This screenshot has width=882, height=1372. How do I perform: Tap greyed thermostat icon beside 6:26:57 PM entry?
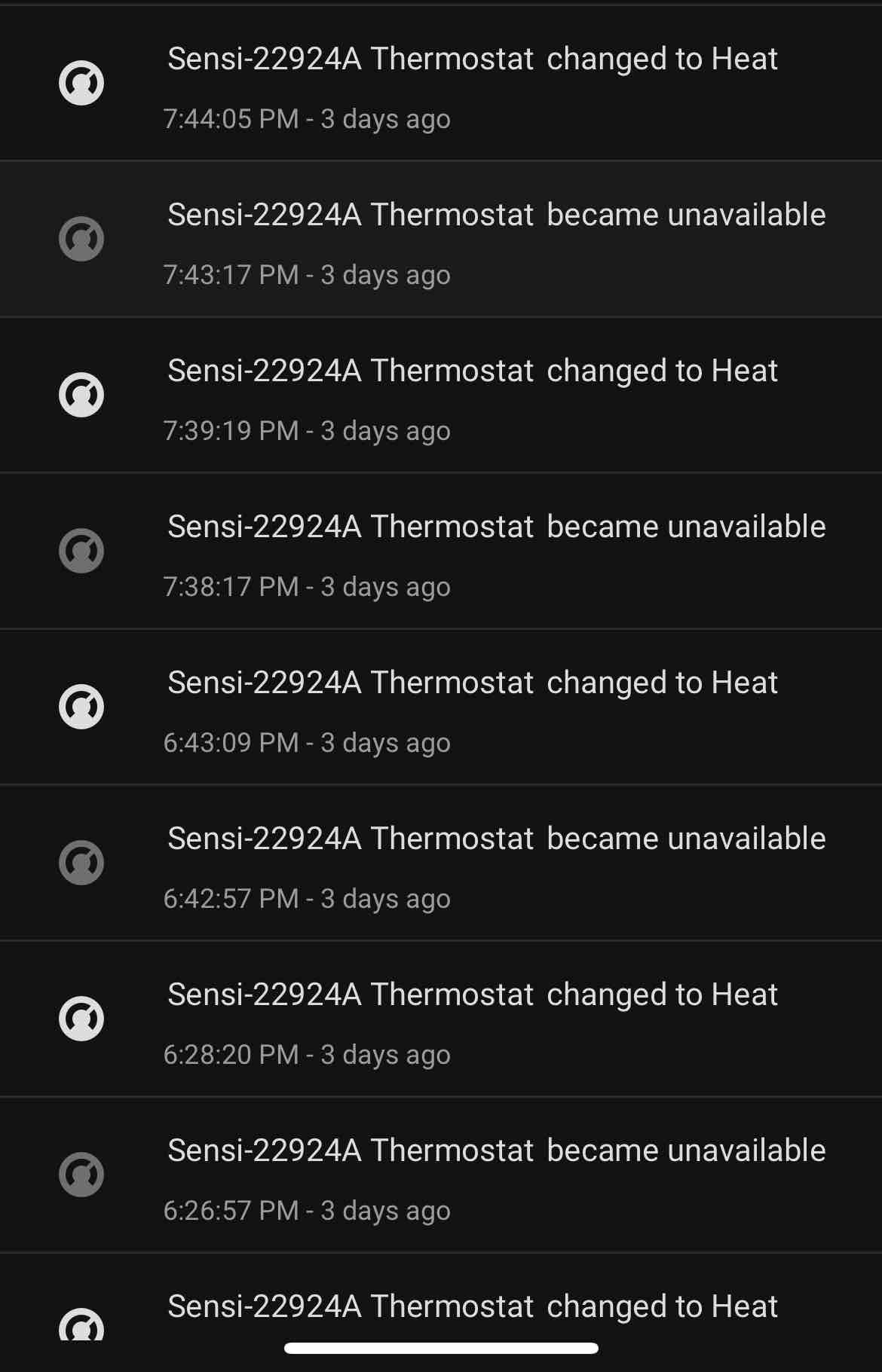[x=81, y=1175]
